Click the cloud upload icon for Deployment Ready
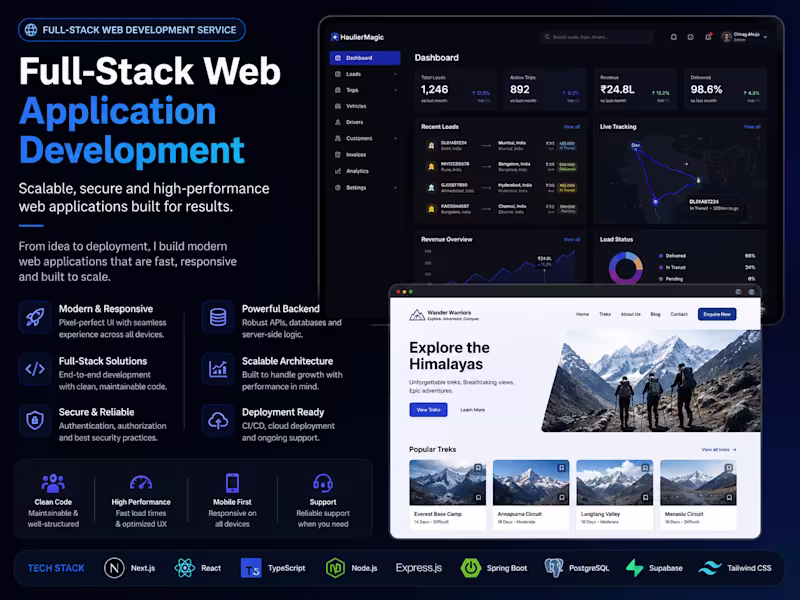 [218, 420]
